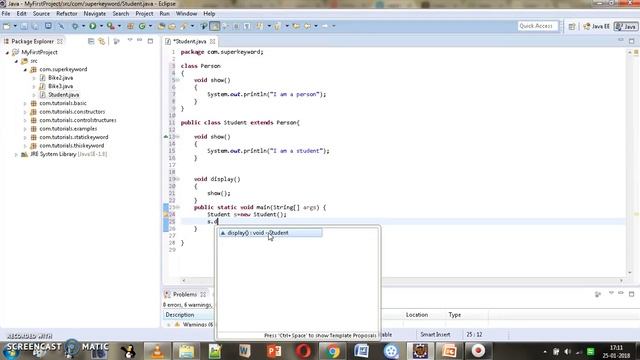Image resolution: width=640 pixels, height=360 pixels.
Task: Click the Last Edit Location icon
Action: click(x=296, y=26)
